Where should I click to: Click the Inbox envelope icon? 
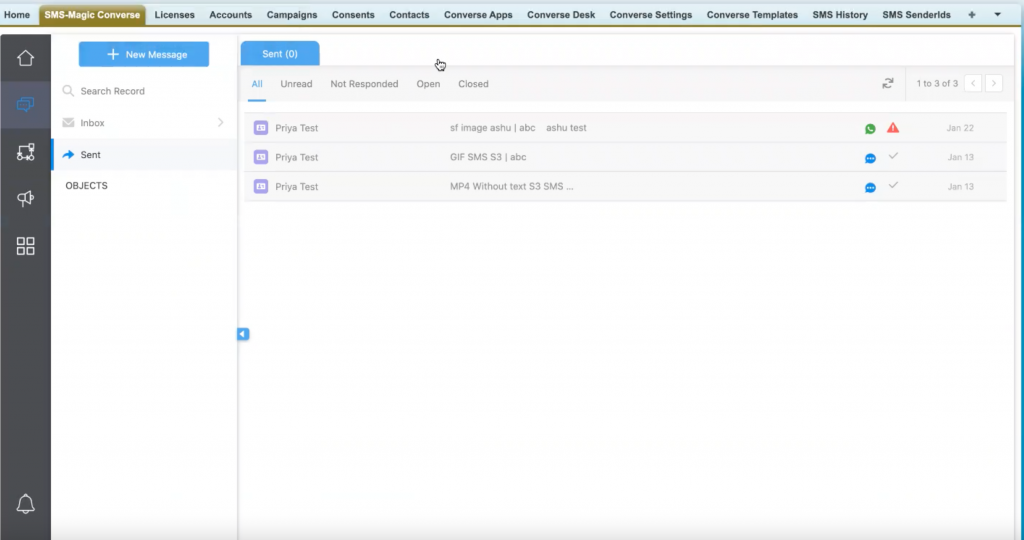68,123
